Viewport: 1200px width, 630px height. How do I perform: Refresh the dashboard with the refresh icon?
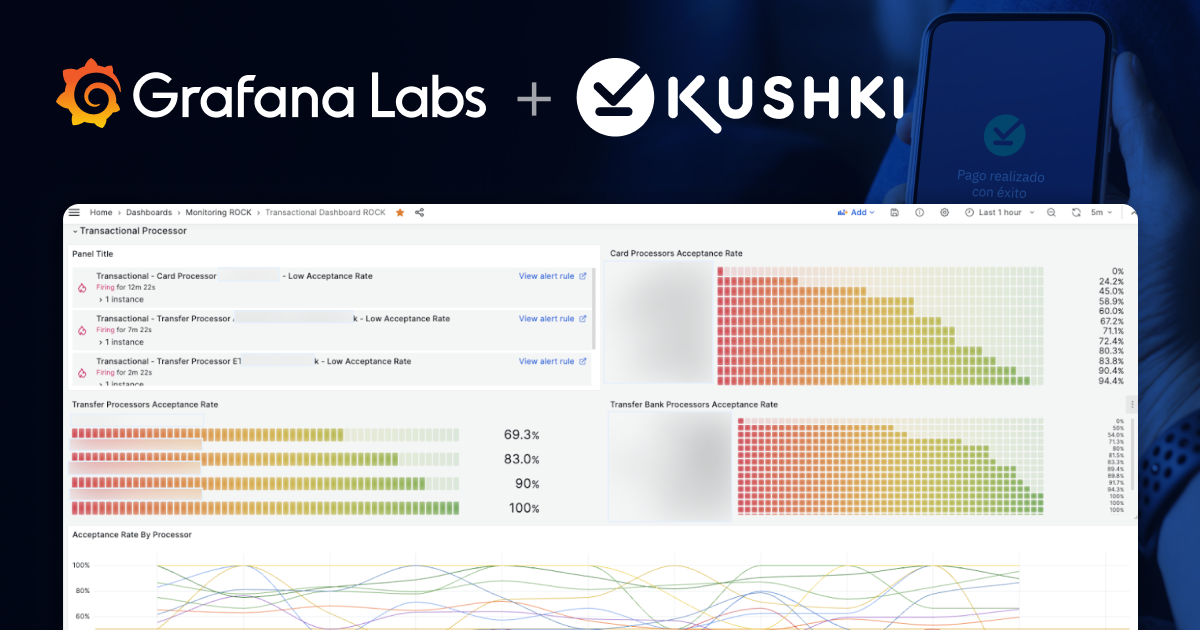point(1077,212)
